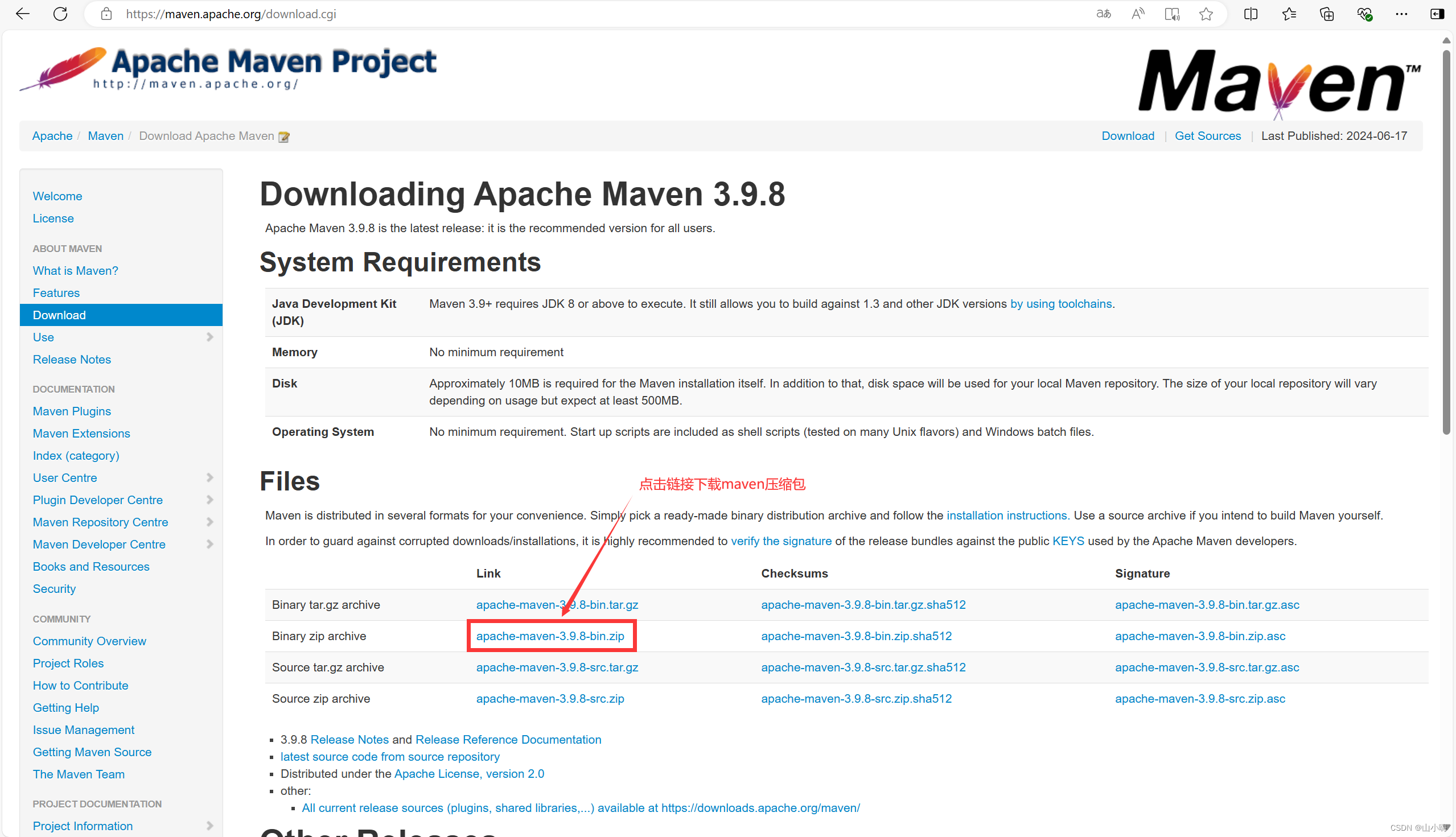Open split screen view icon
Screen dimensions: 1456x837
tap(1250, 14)
